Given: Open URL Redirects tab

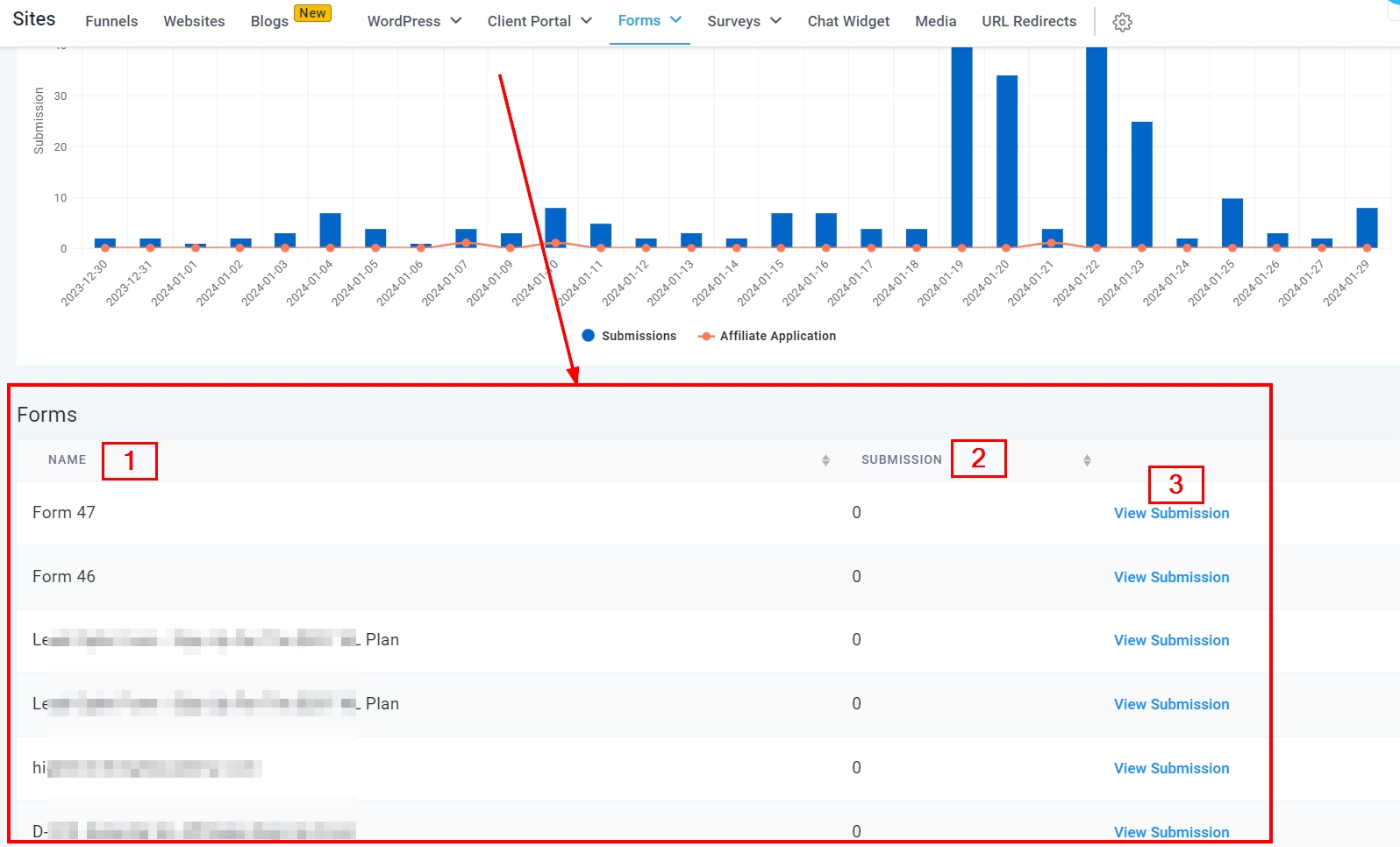Looking at the screenshot, I should click(1029, 21).
